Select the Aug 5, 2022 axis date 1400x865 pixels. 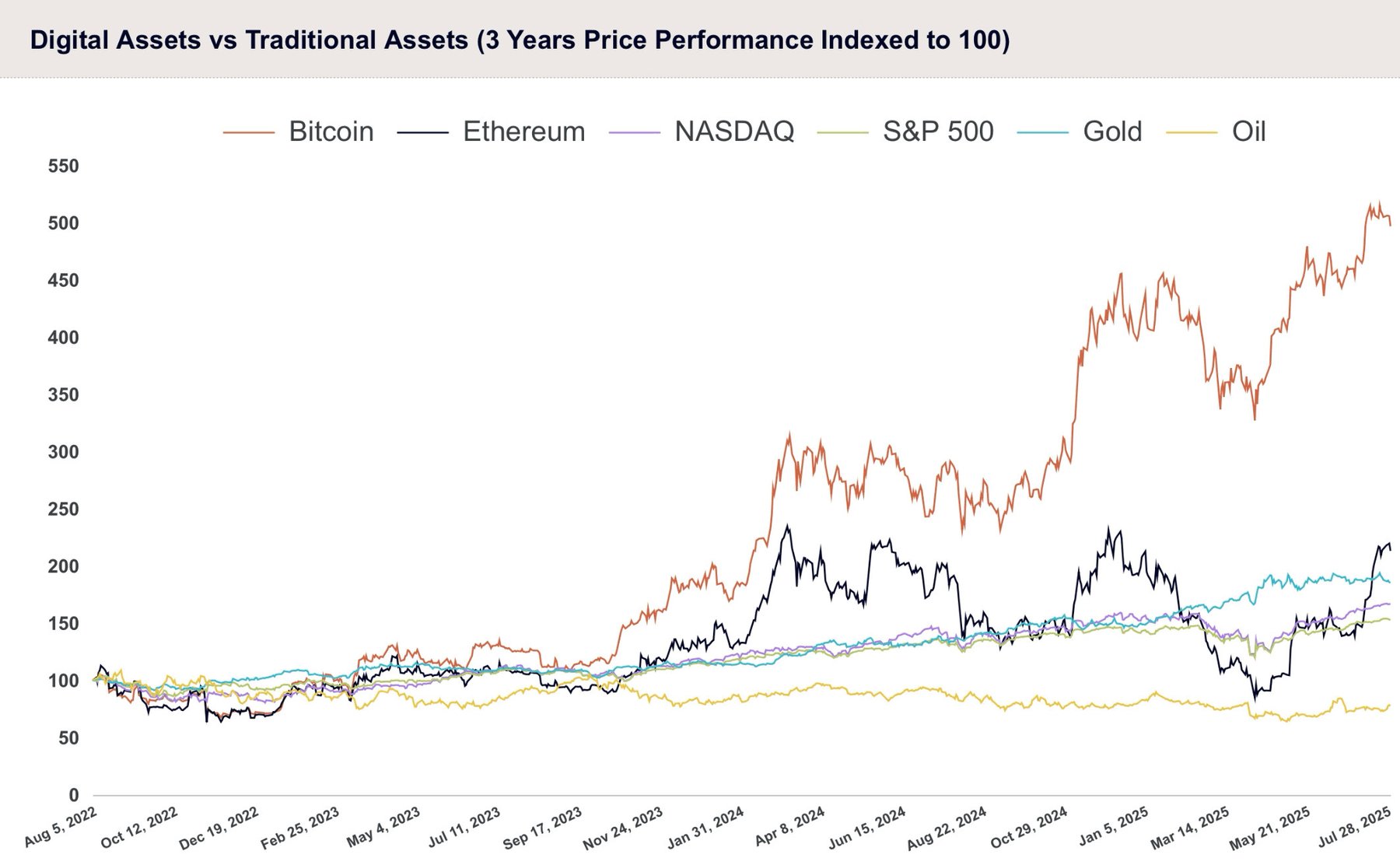[61, 827]
